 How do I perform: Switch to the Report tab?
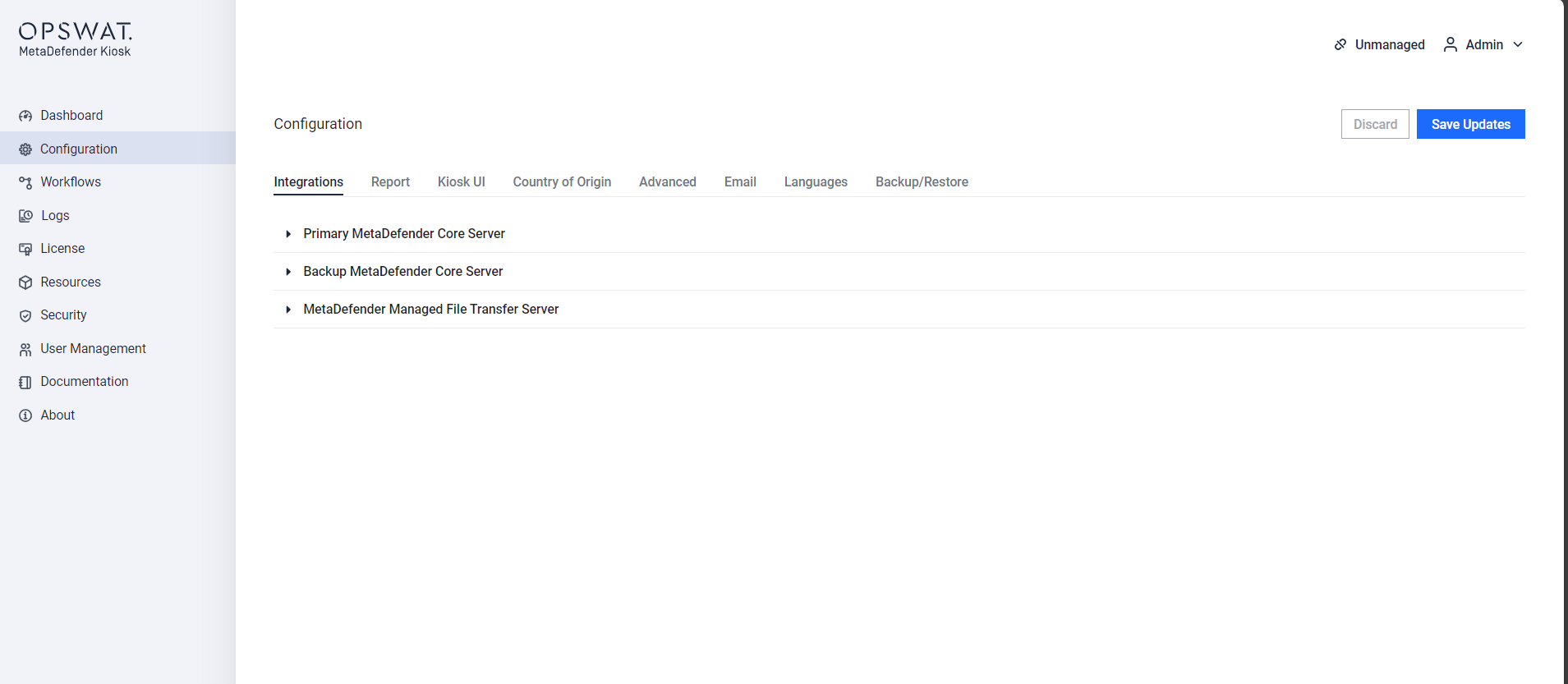[390, 182]
